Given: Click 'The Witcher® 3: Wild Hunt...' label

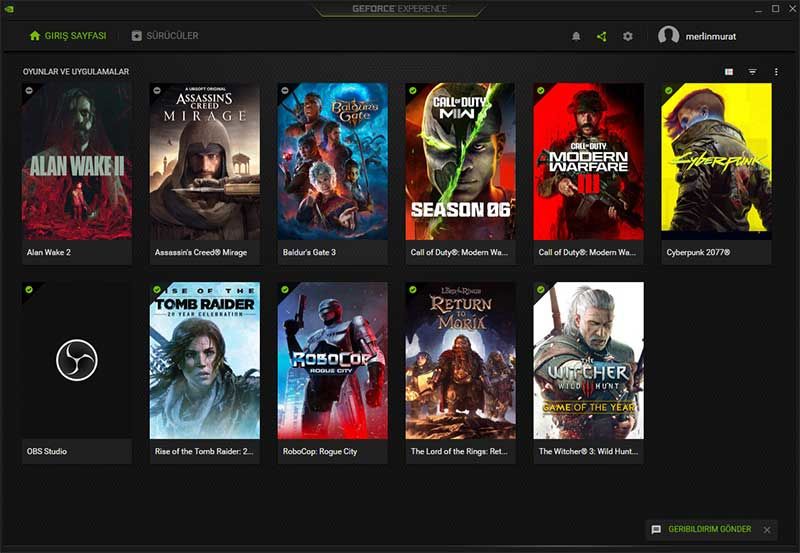Looking at the screenshot, I should pos(588,451).
